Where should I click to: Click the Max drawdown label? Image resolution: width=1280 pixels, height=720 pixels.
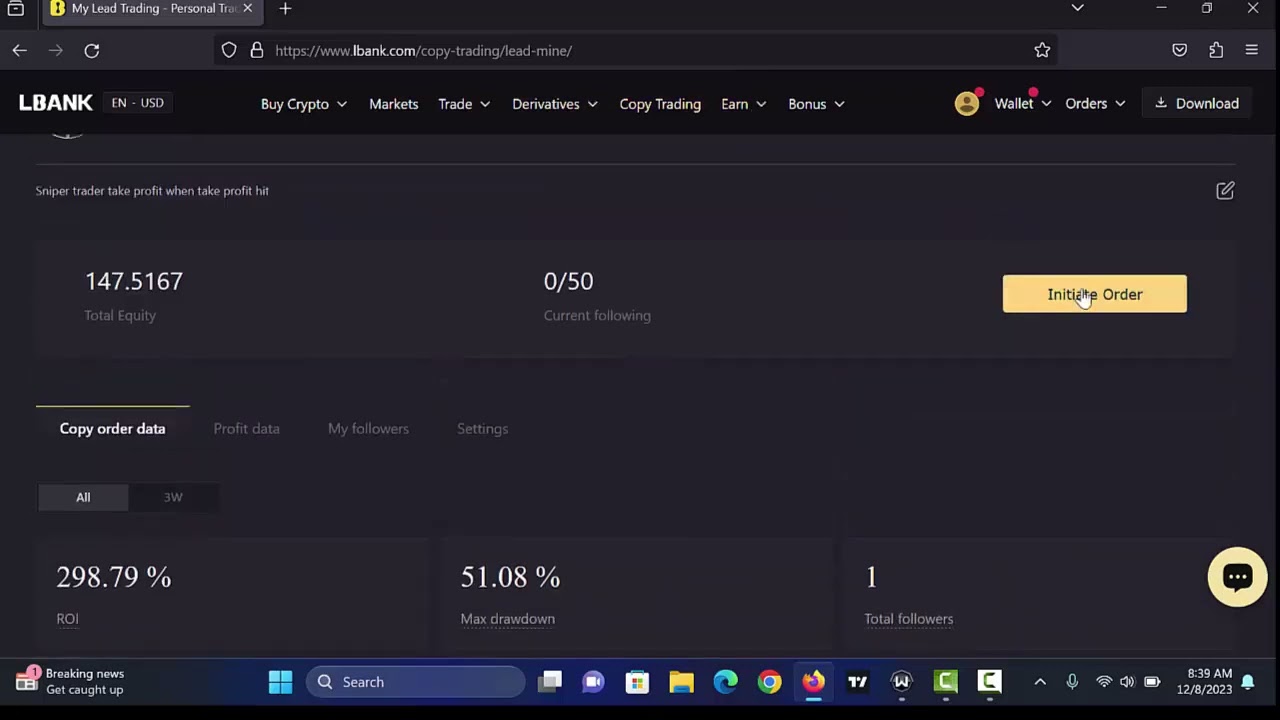[507, 619]
